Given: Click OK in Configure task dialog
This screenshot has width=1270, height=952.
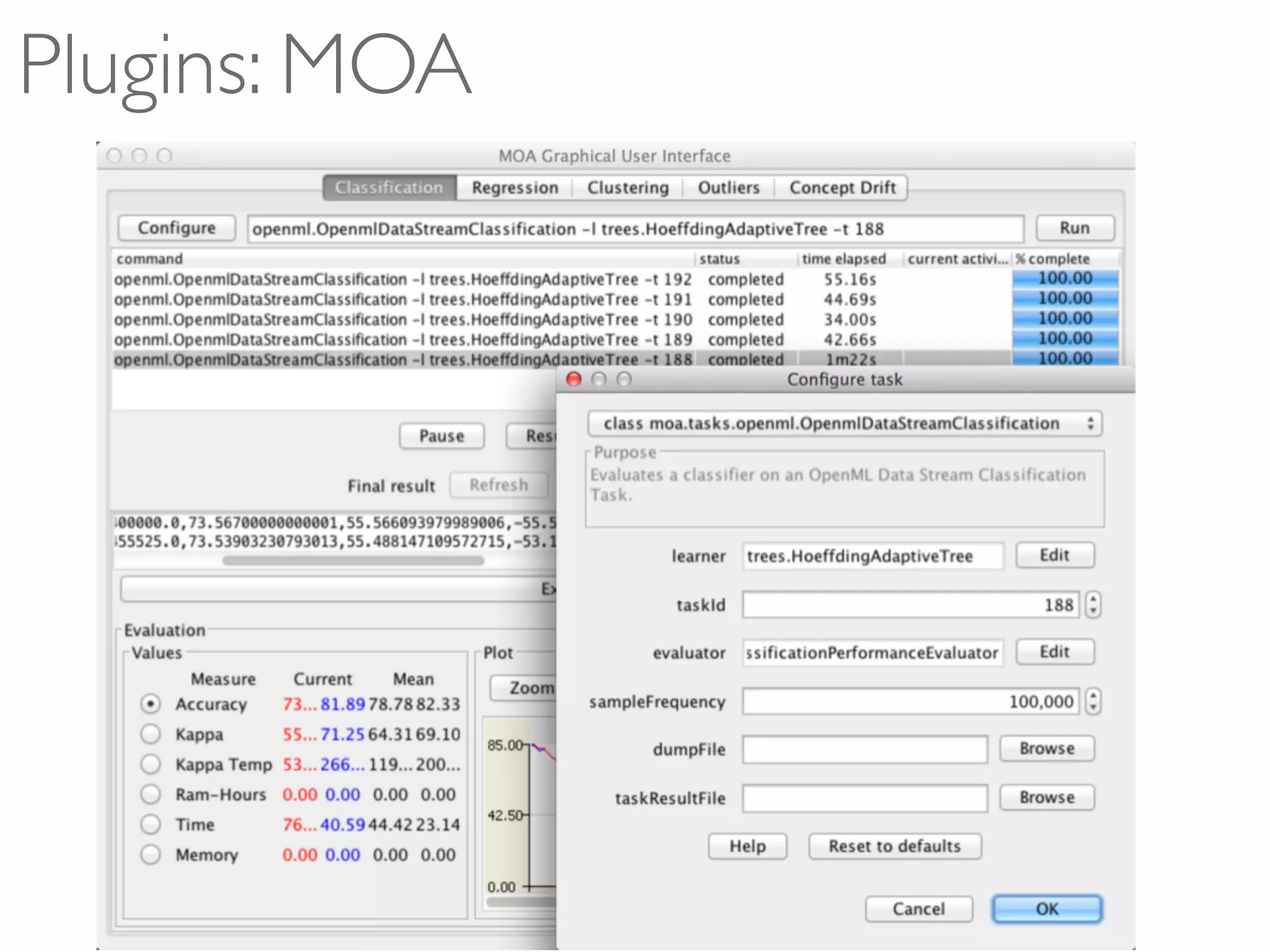Looking at the screenshot, I should 1047,909.
